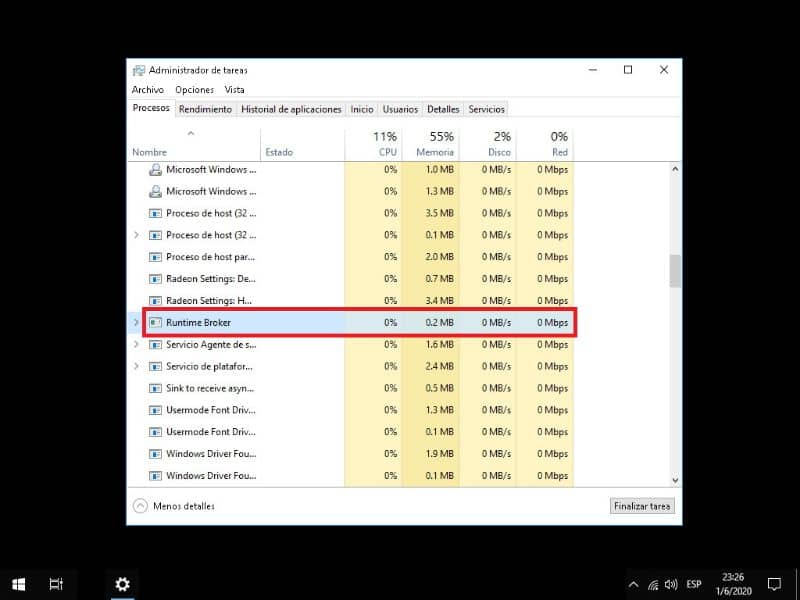Select the Procesos tab
This screenshot has height=600, width=800.
(151, 108)
